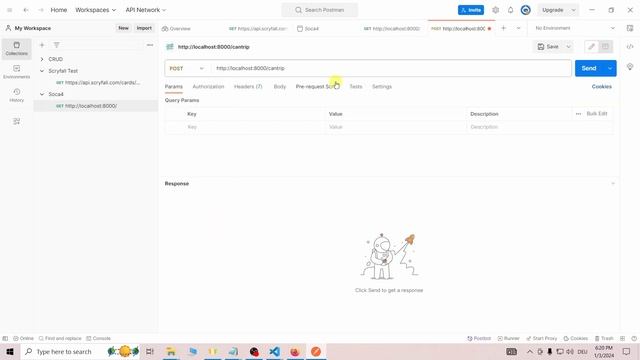The image size is (640, 360).
Task: Click the edit pencil icon near Save
Action: pos(591,47)
